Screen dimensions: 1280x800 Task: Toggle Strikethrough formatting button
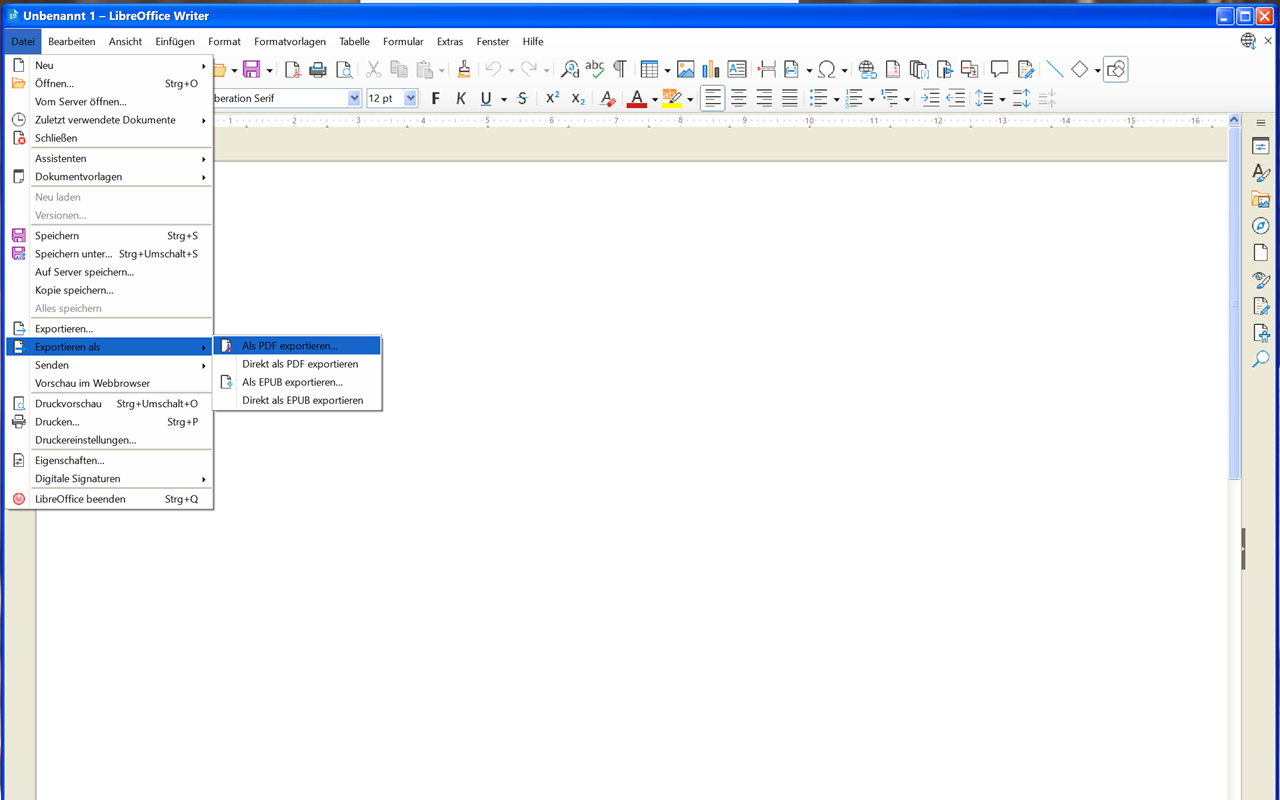point(522,98)
